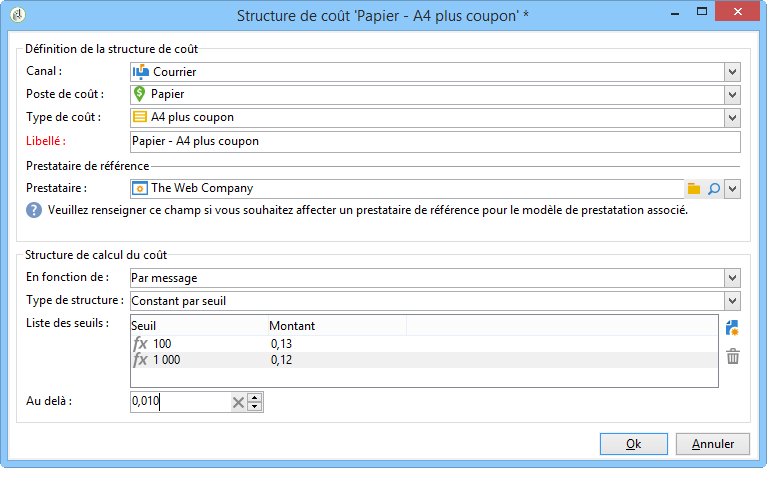This screenshot has width=780, height=483.
Task: Maximize the cost structure window
Action: pos(702,11)
